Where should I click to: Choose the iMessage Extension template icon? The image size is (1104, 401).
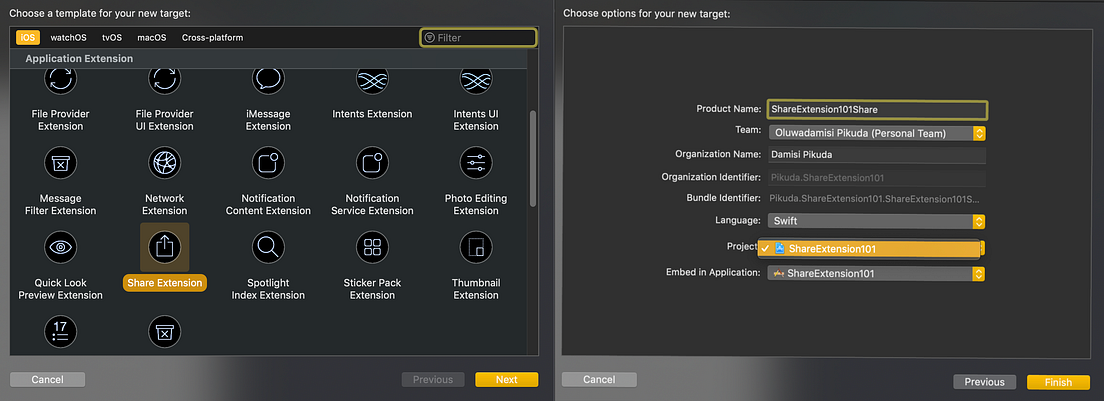pos(268,81)
